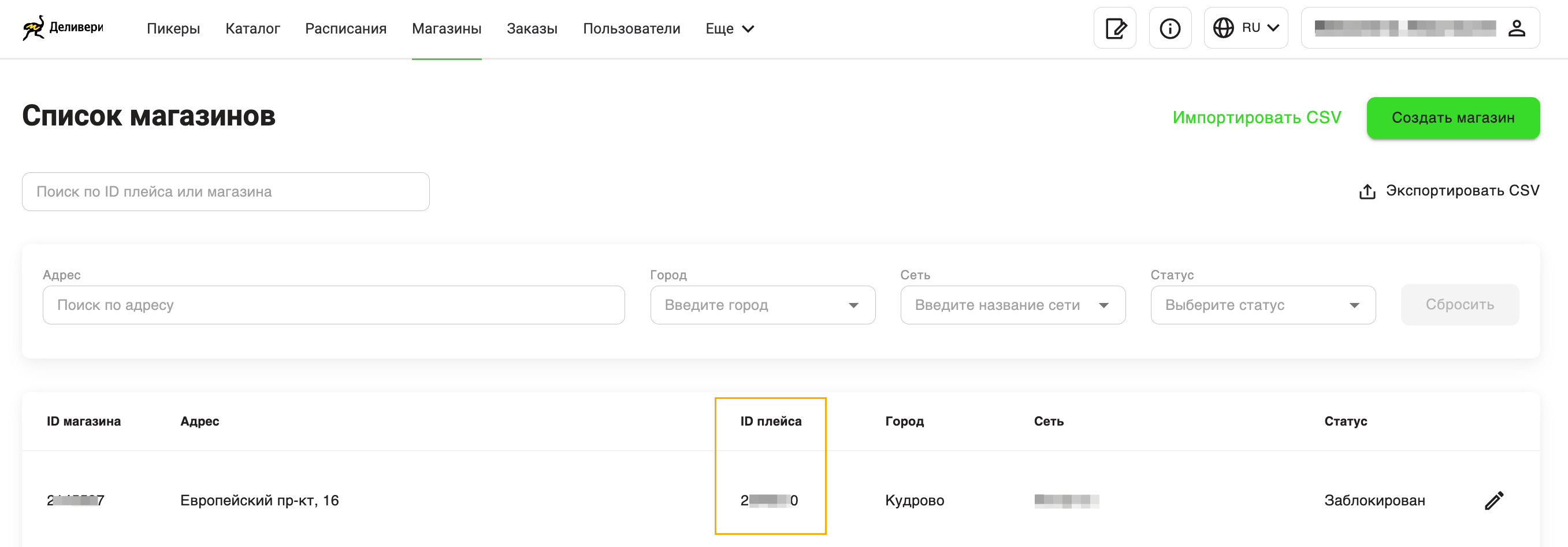Click the Заблокирован status cell
1568x547 pixels.
[1374, 501]
